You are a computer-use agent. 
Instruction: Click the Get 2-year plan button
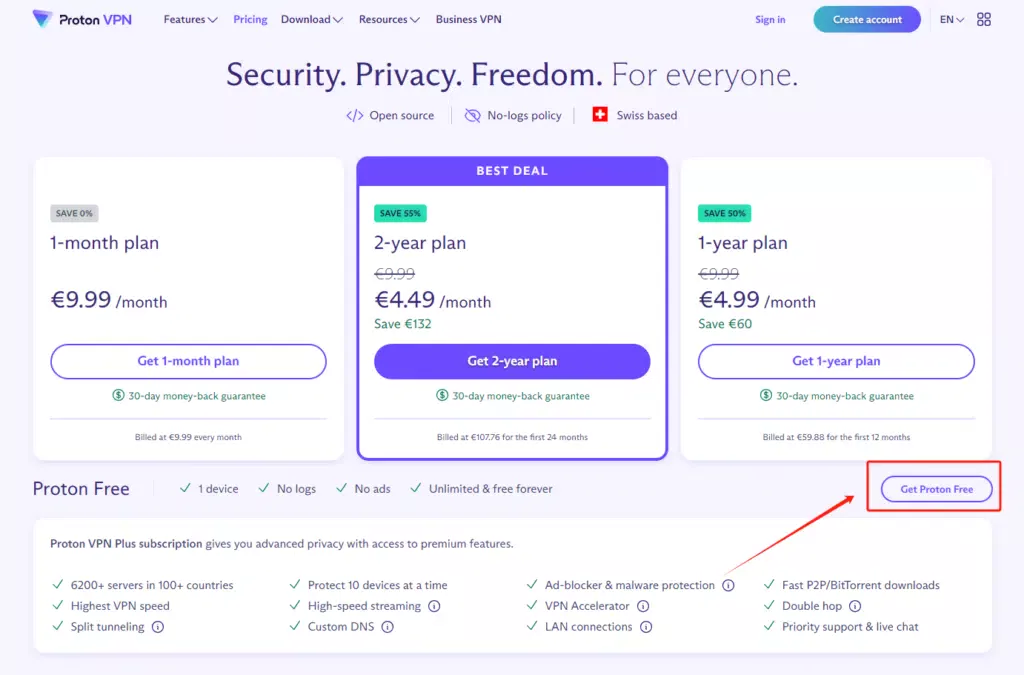pyautogui.click(x=512, y=361)
